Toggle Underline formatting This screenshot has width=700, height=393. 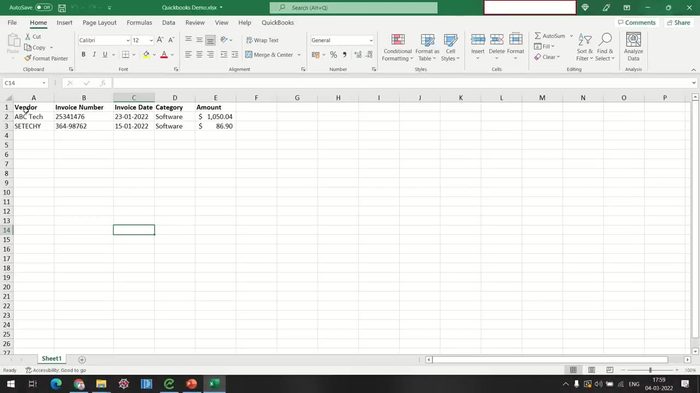tap(105, 54)
